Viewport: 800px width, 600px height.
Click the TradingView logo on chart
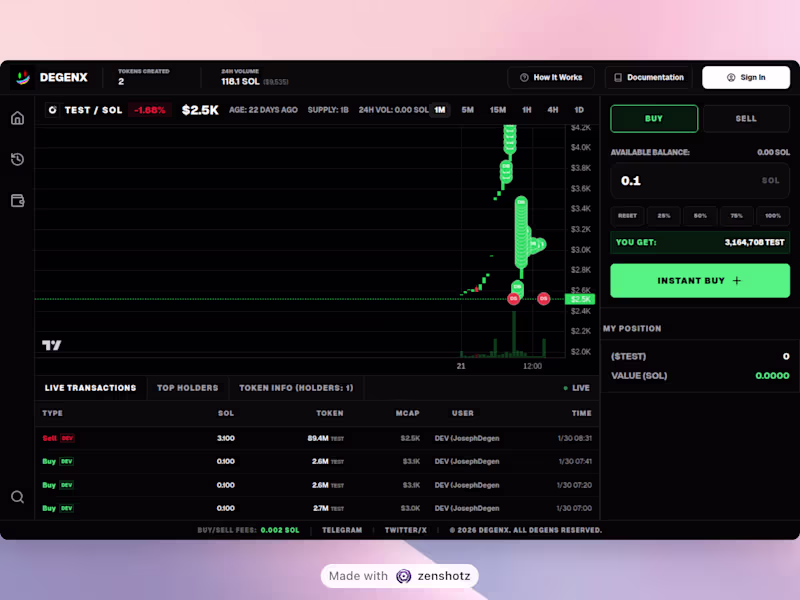(x=52, y=345)
